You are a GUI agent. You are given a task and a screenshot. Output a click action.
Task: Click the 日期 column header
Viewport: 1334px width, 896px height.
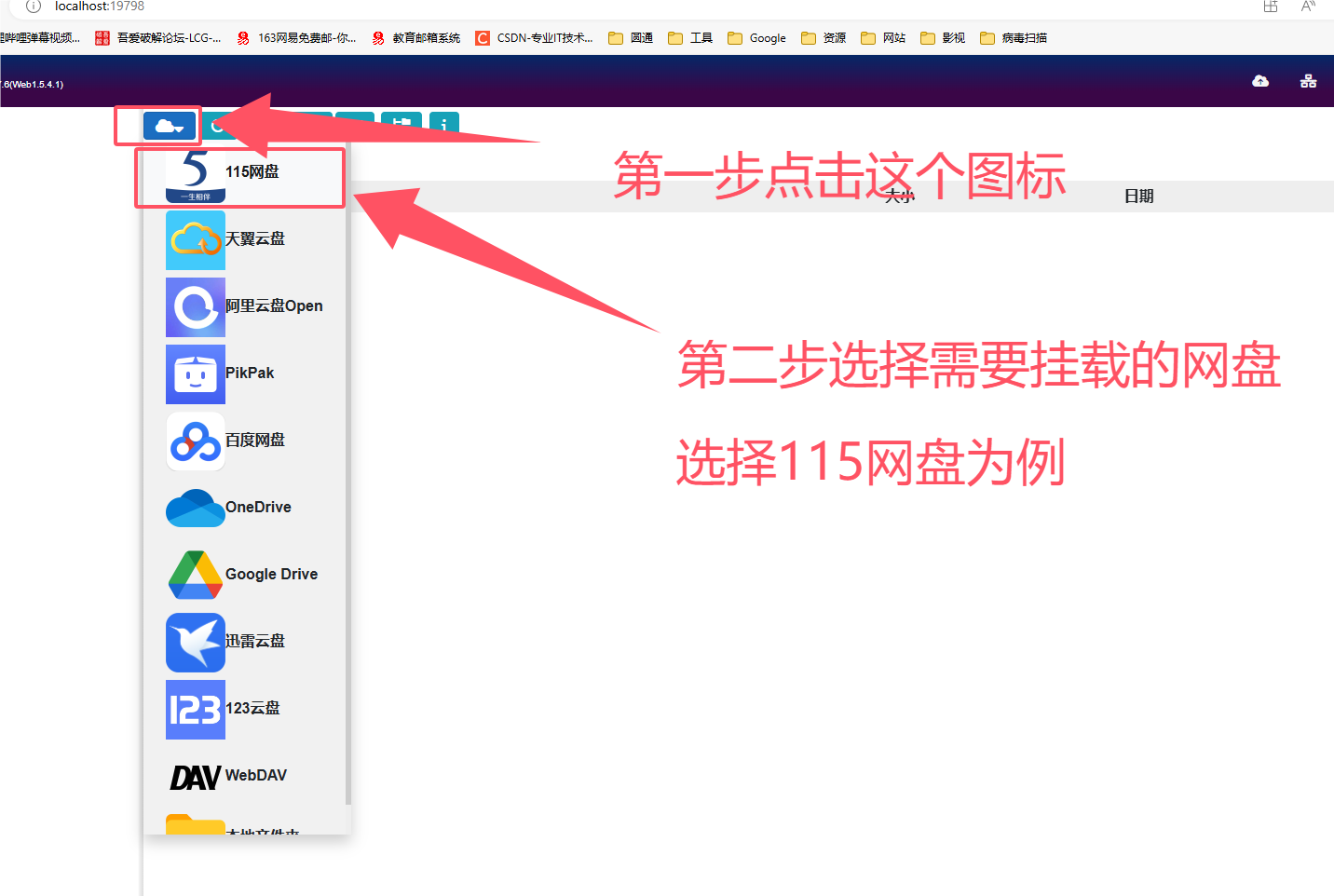click(x=1138, y=196)
